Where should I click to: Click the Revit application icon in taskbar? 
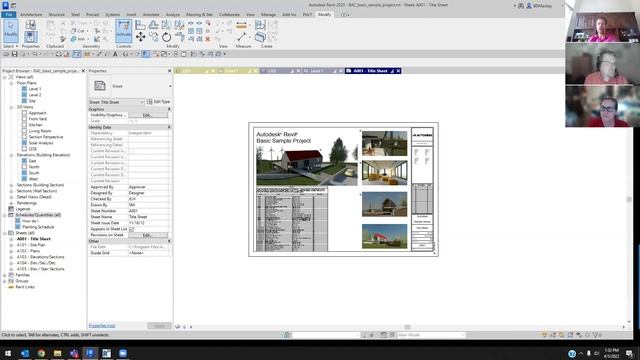[x=90, y=353]
